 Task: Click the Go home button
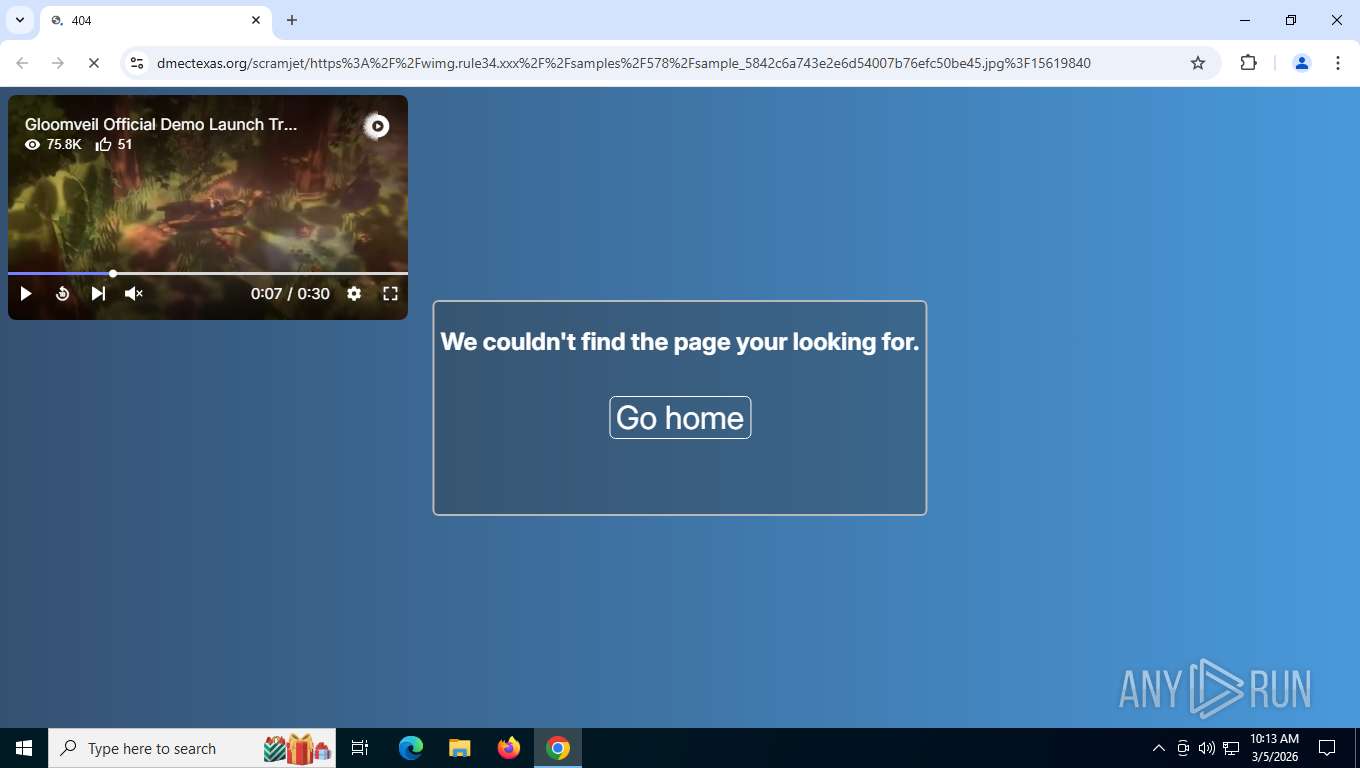click(680, 417)
